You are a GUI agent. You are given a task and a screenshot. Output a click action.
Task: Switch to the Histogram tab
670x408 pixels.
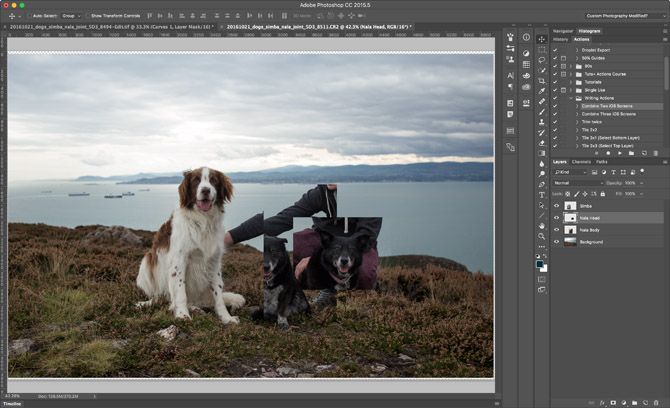click(589, 31)
